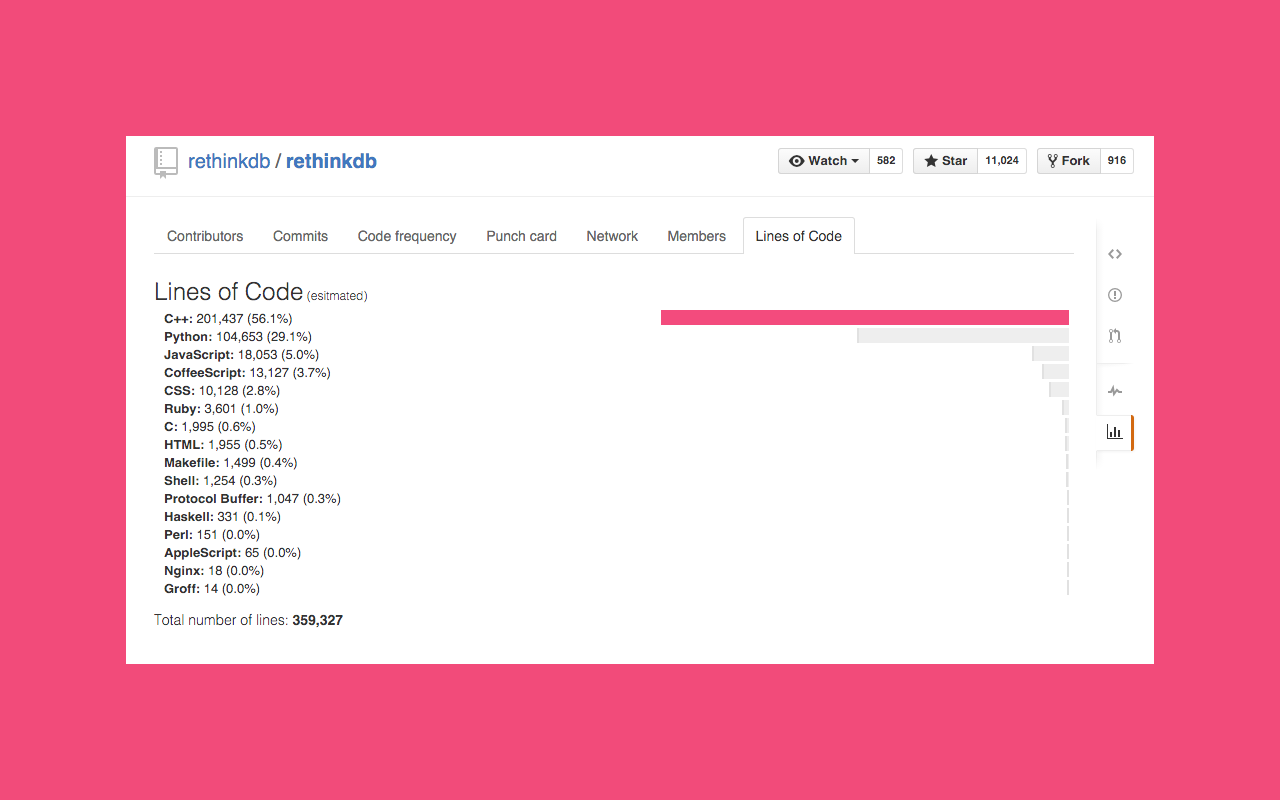The image size is (1280, 800).
Task: Switch to the Code frequency tab
Action: click(x=407, y=236)
